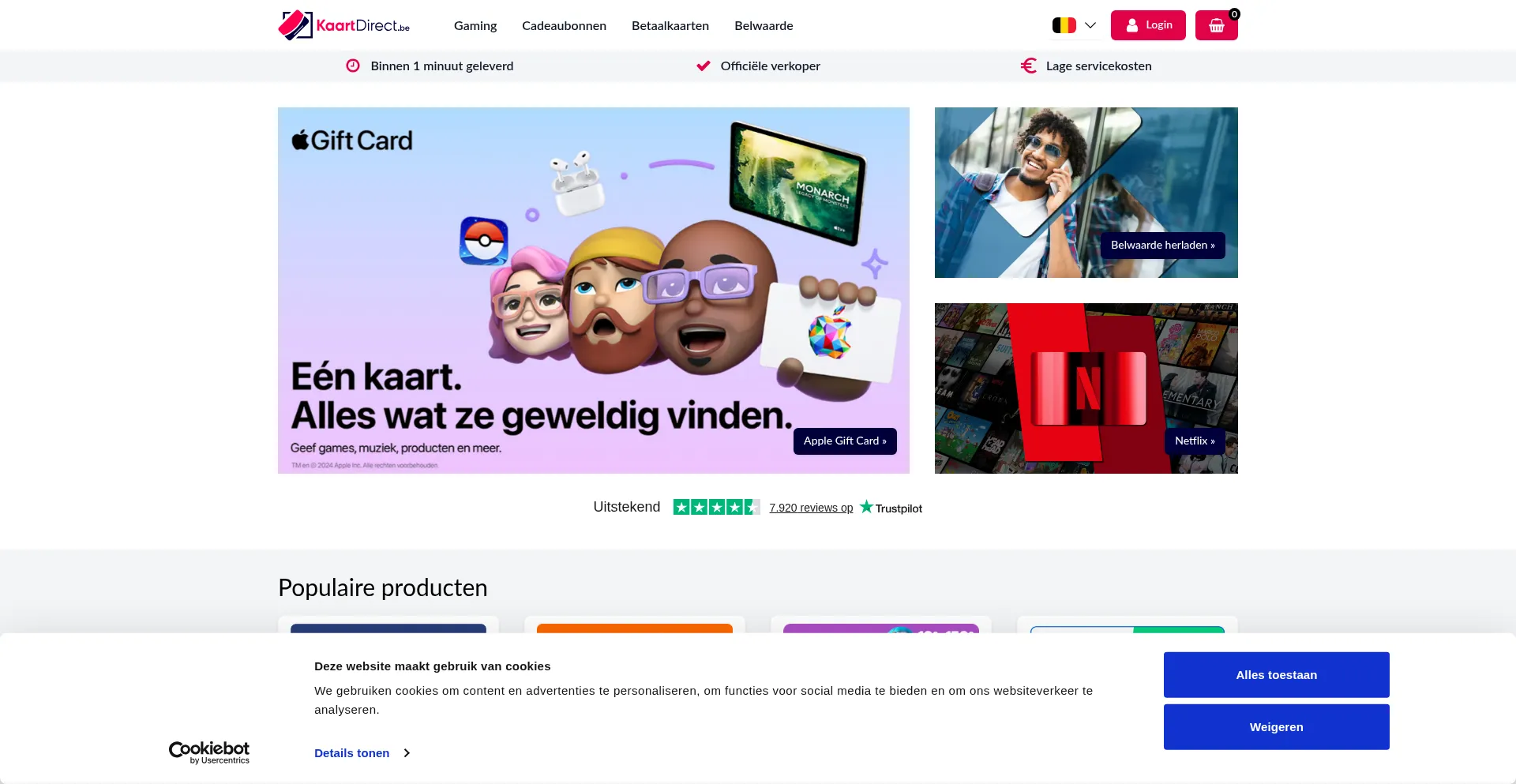This screenshot has width=1516, height=784.
Task: Expand Details tonen in cookie banner
Action: (362, 753)
